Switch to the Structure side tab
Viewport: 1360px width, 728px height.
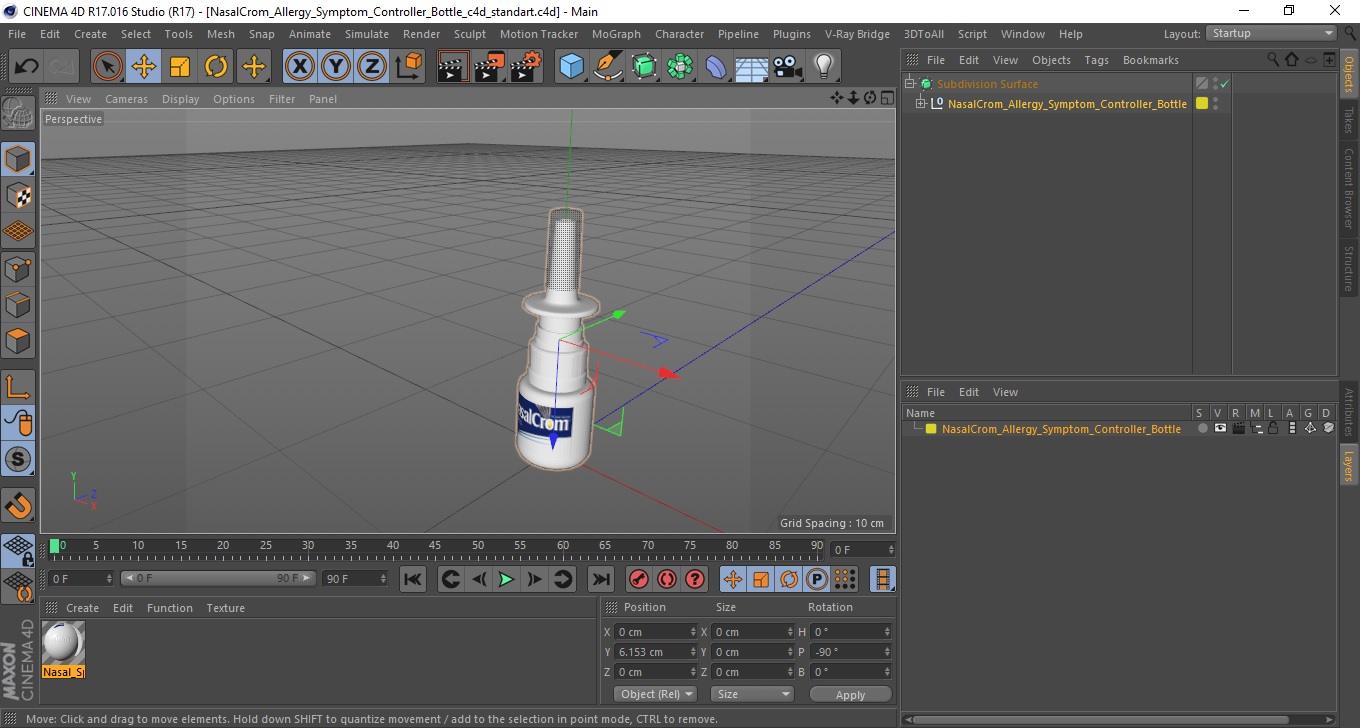[x=1349, y=267]
